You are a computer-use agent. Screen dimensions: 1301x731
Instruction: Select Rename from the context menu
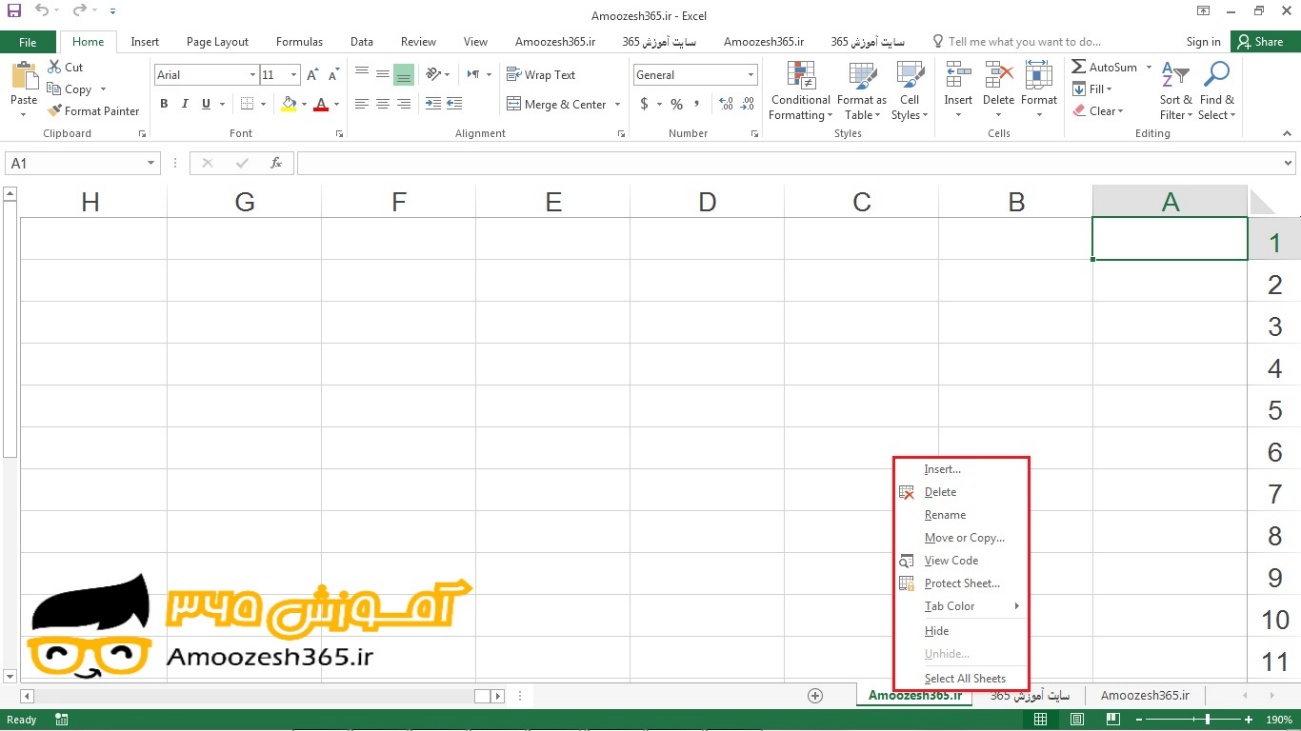945,515
